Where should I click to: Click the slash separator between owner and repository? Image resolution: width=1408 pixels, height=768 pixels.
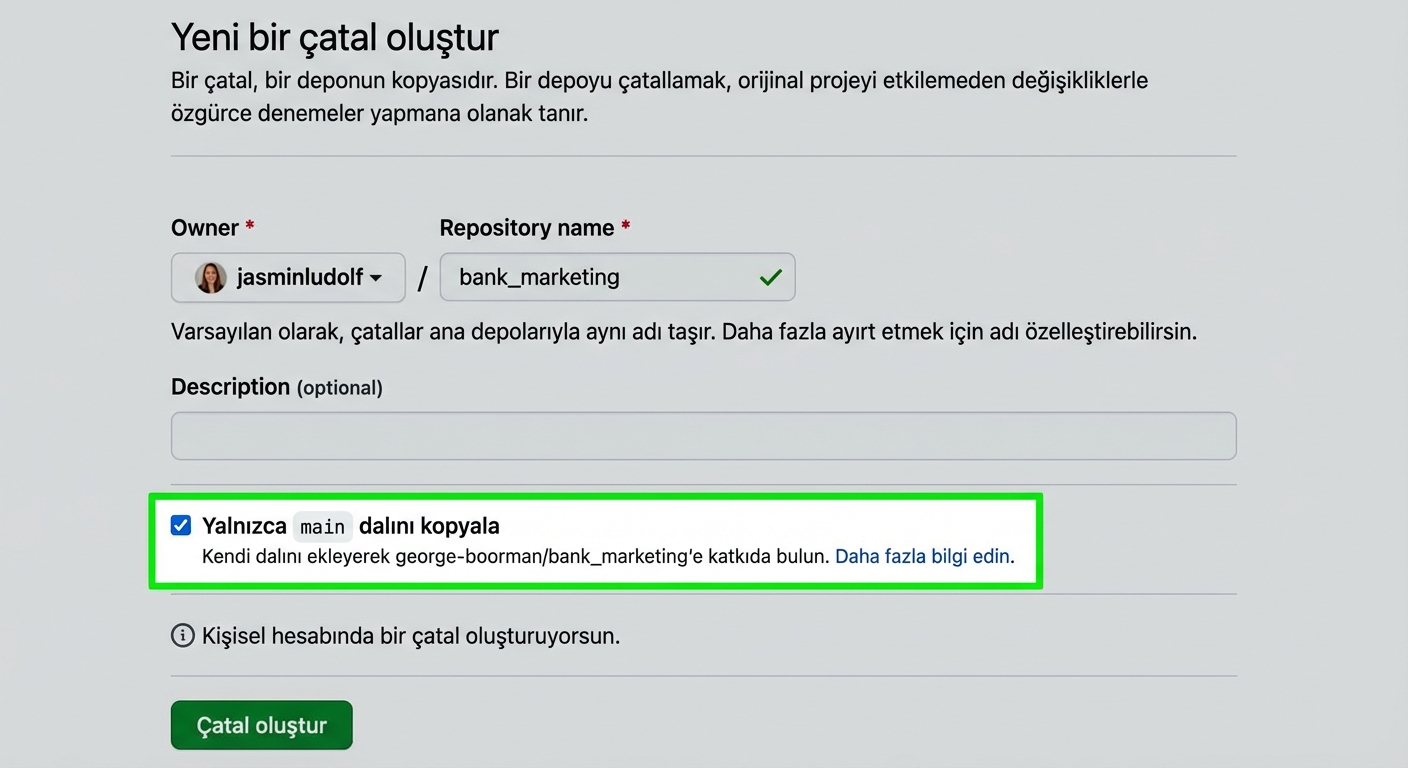tap(422, 278)
